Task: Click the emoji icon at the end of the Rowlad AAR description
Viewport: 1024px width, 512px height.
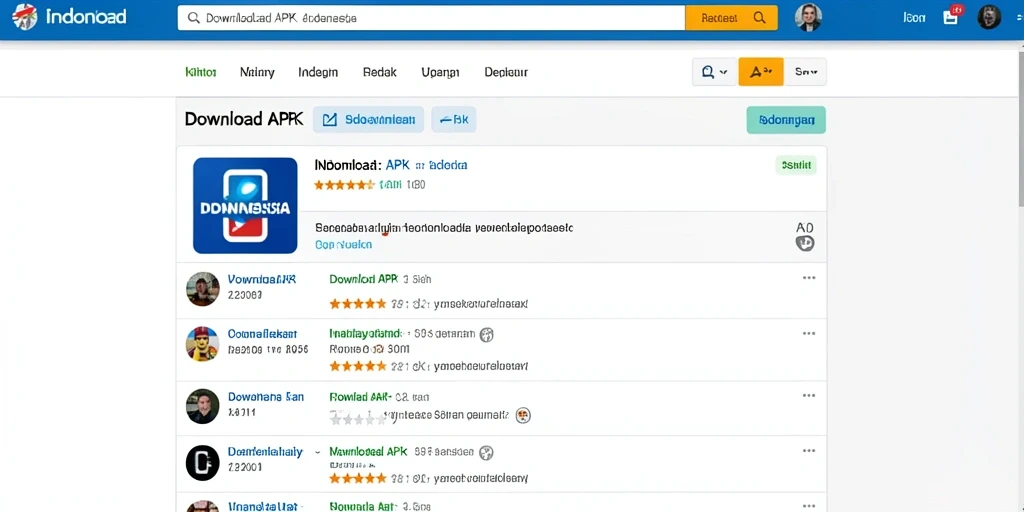Action: click(523, 415)
